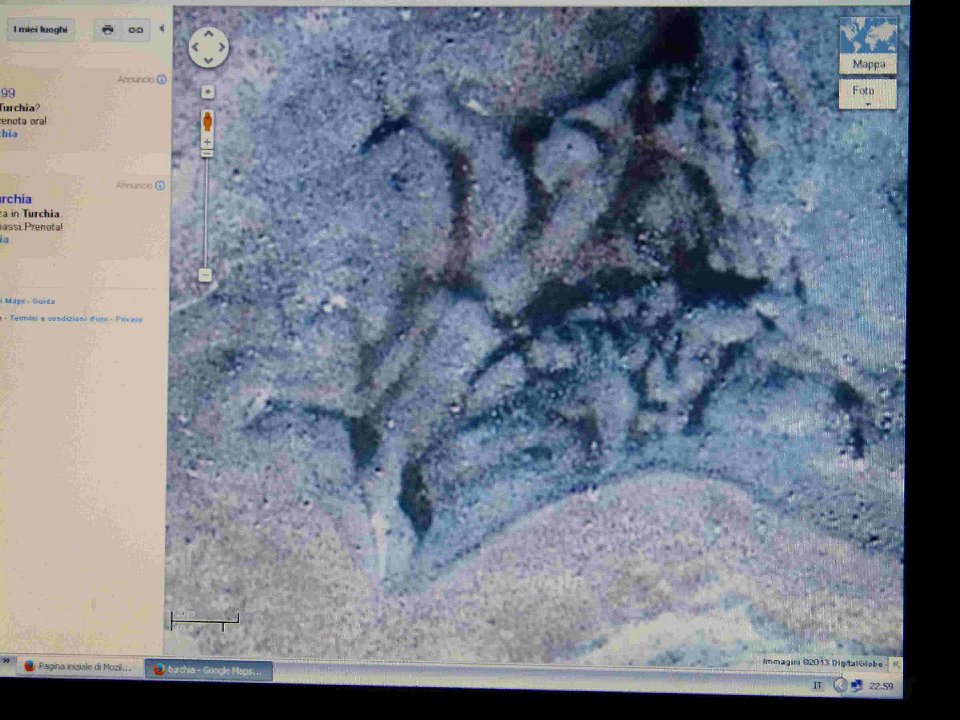Viewport: 960px width, 720px height.
Task: Click the "Immagini ©2013 DigitalGlobe" attribution text
Action: click(x=822, y=663)
